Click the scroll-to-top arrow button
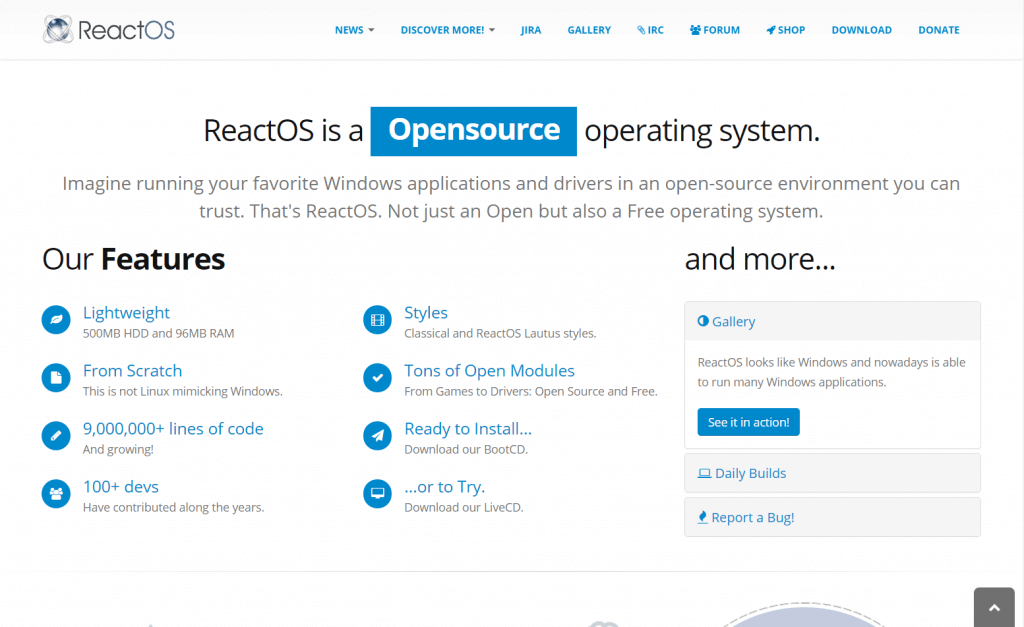1024x627 pixels. point(993,608)
